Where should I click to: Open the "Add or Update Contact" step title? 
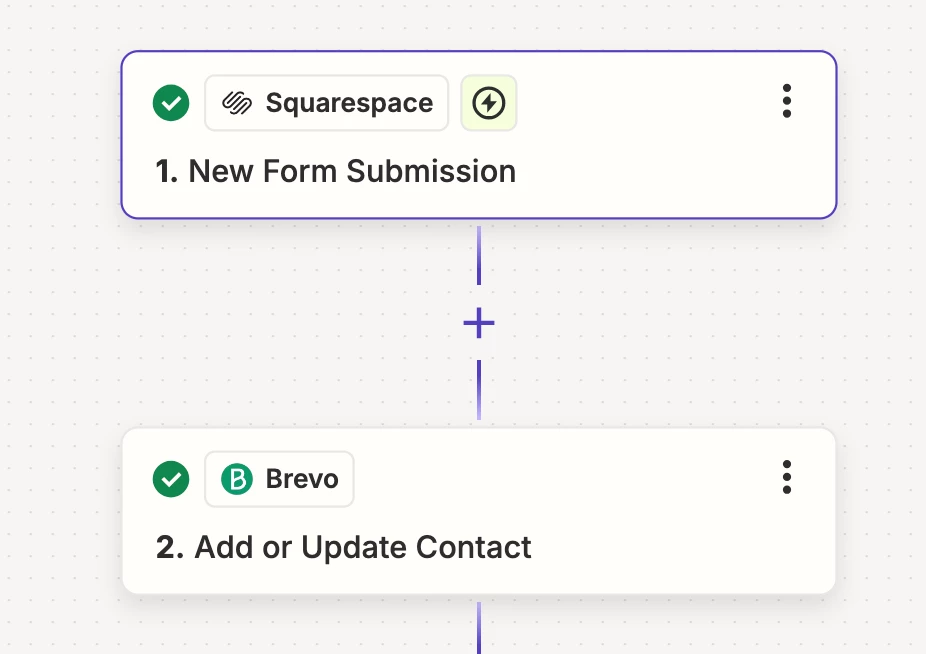tap(363, 548)
